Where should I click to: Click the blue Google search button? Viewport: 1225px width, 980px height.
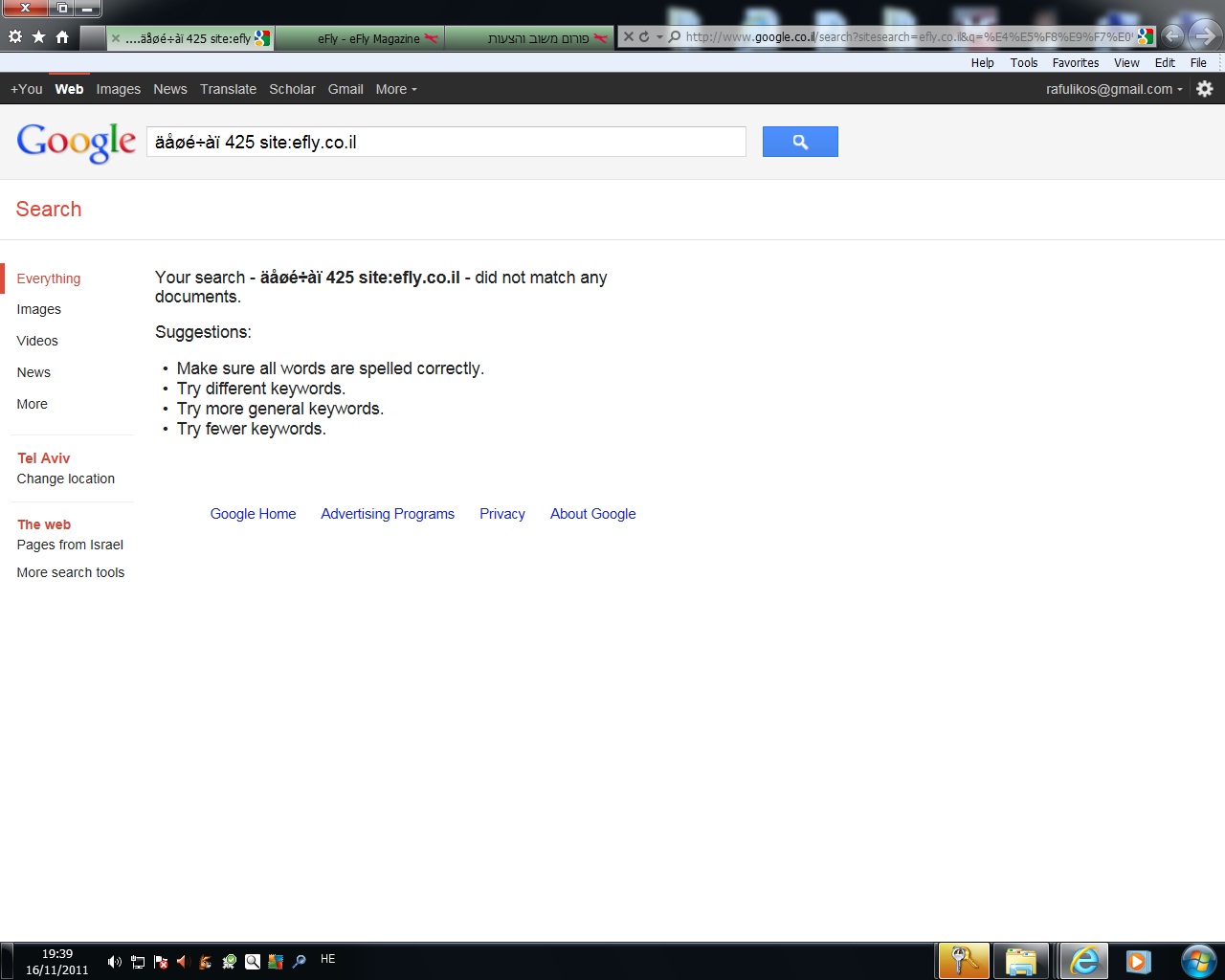tap(800, 142)
